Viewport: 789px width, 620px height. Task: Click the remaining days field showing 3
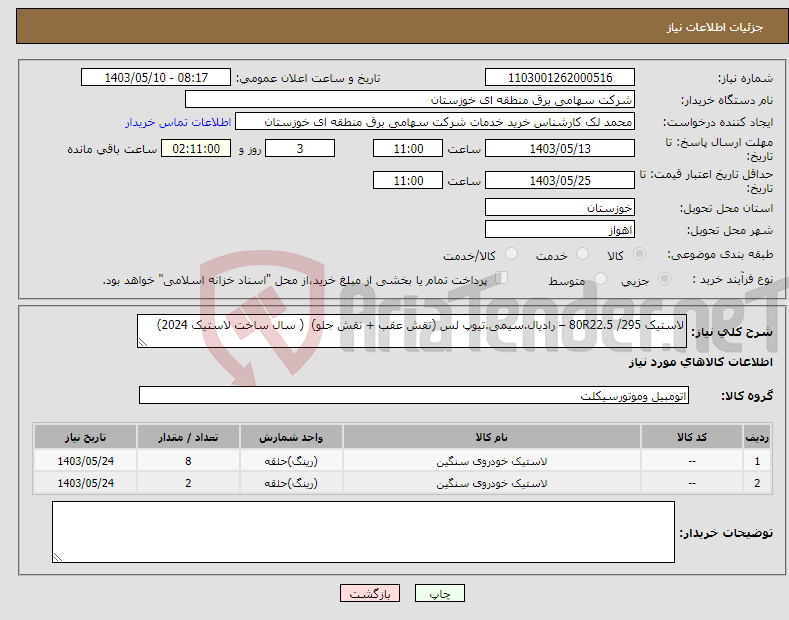(300, 148)
